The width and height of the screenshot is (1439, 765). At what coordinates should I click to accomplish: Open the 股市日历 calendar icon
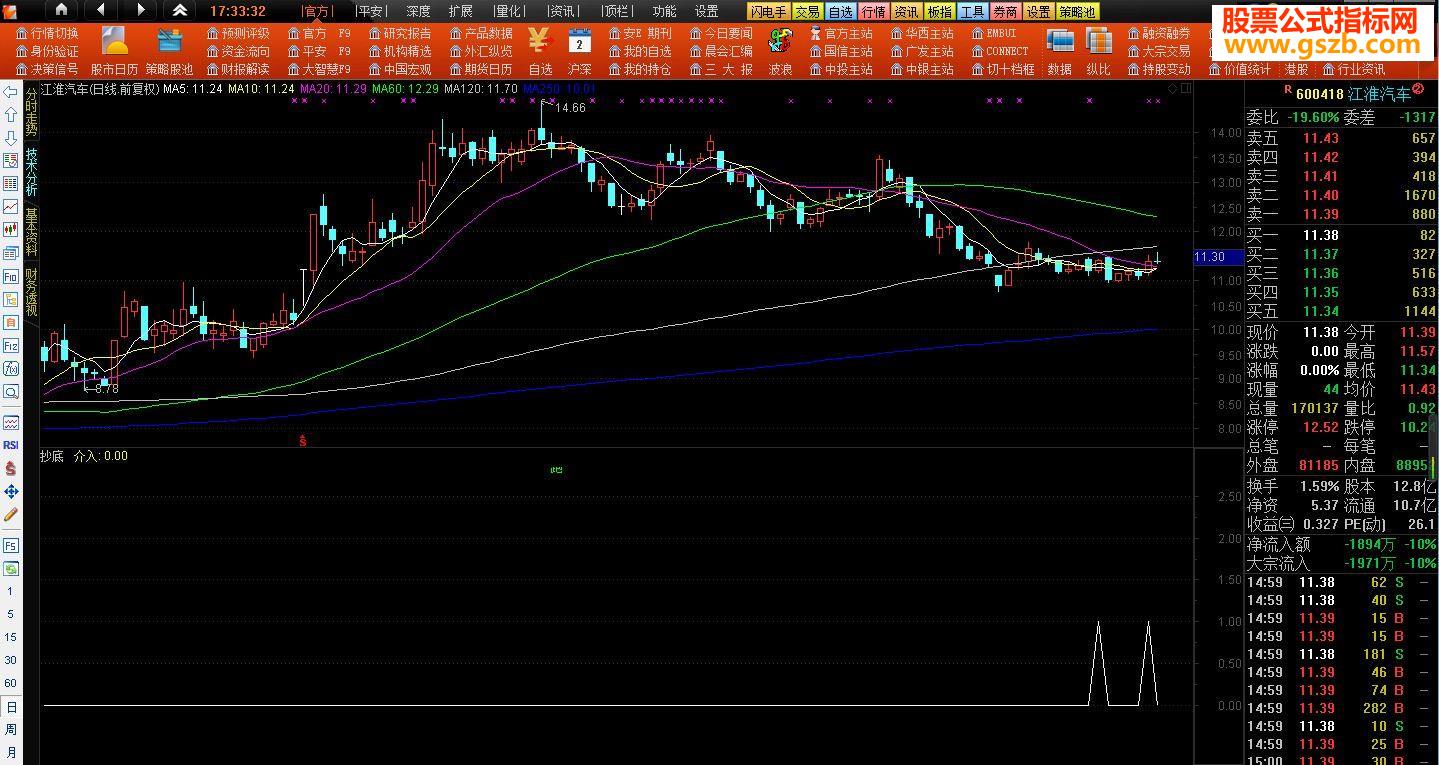tap(115, 42)
